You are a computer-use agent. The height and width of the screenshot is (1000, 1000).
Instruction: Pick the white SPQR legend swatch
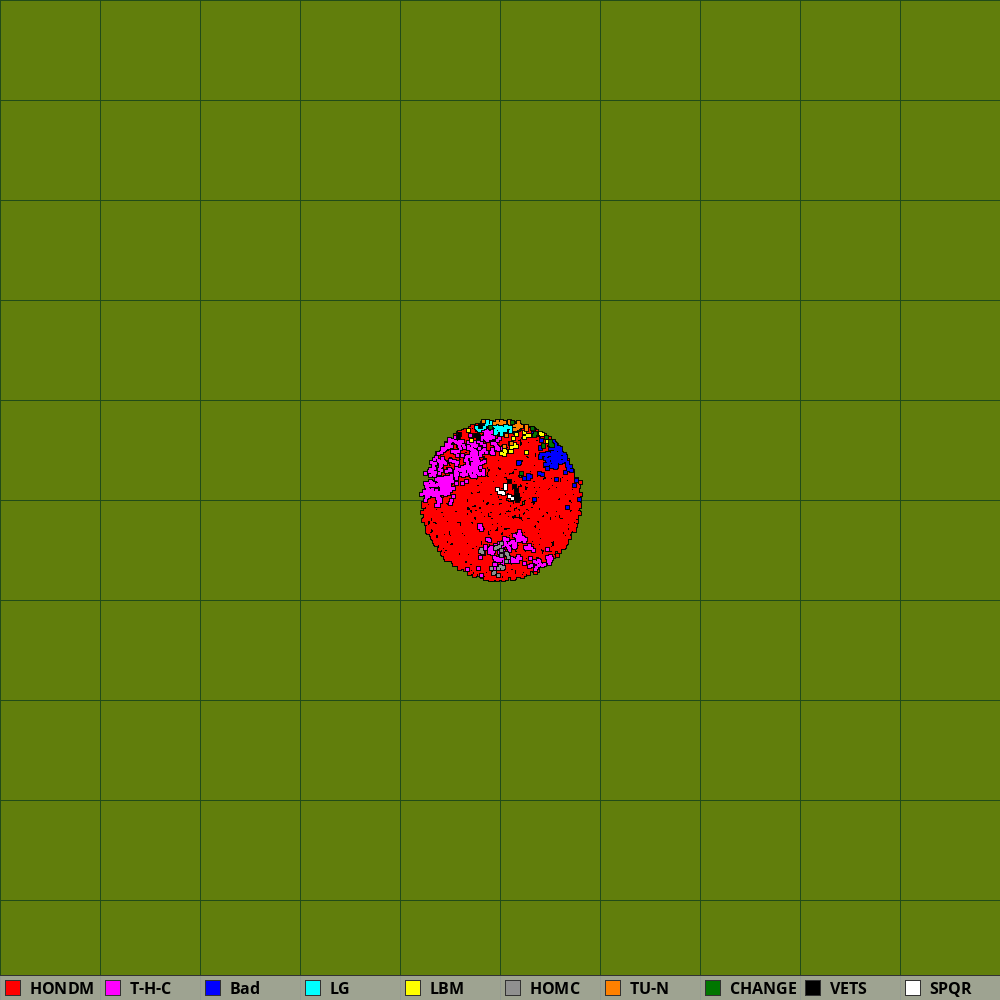pos(913,988)
